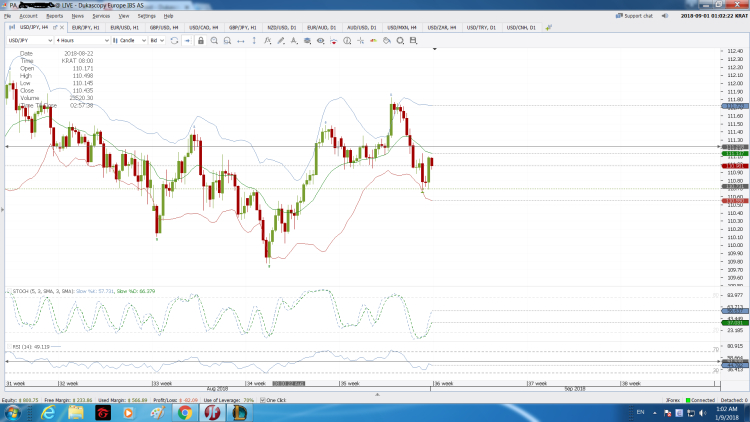This screenshot has width=750, height=422.
Task: Open the Reports menu
Action: (55, 16)
